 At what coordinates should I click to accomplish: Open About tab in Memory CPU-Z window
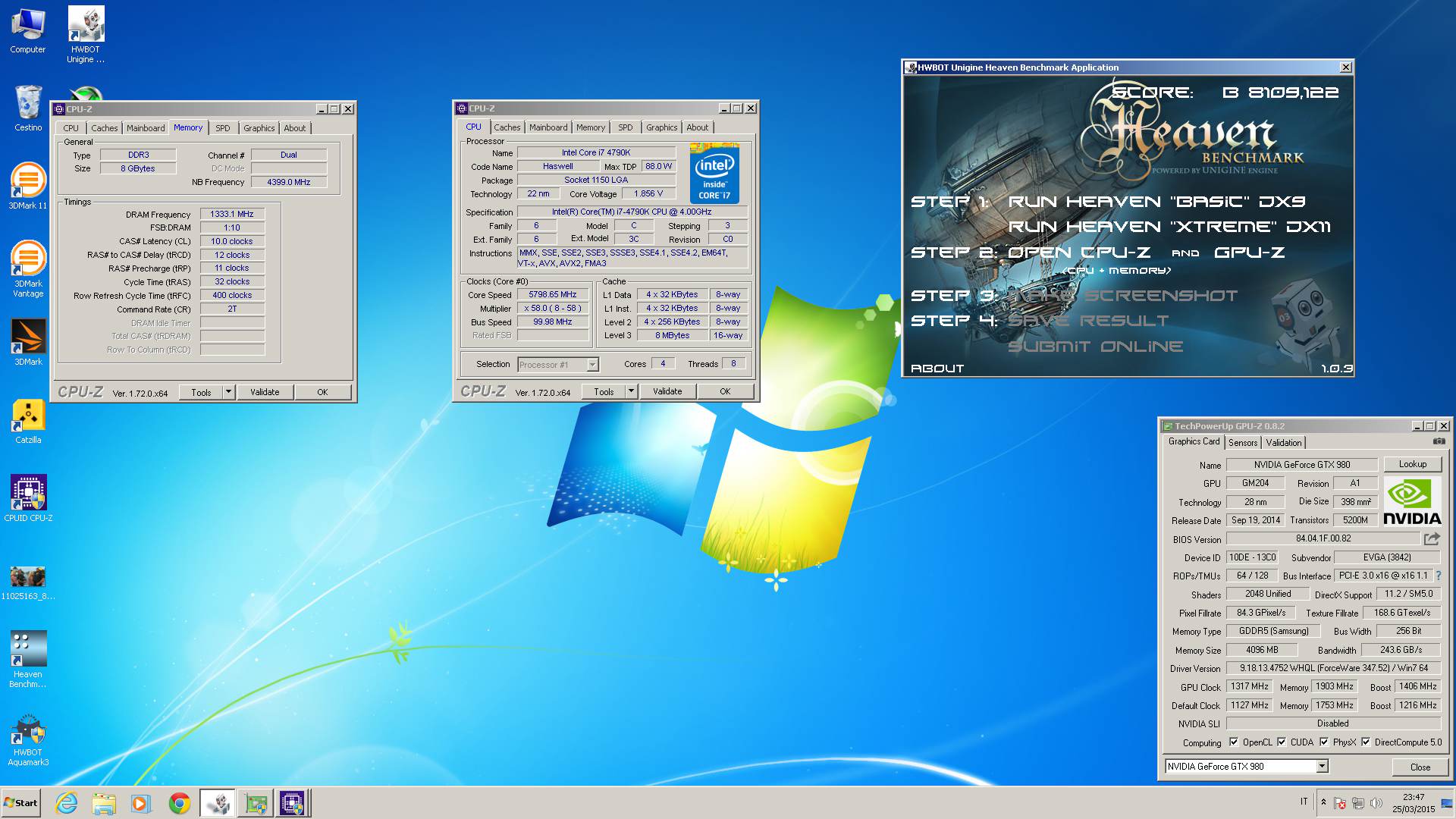[x=295, y=128]
